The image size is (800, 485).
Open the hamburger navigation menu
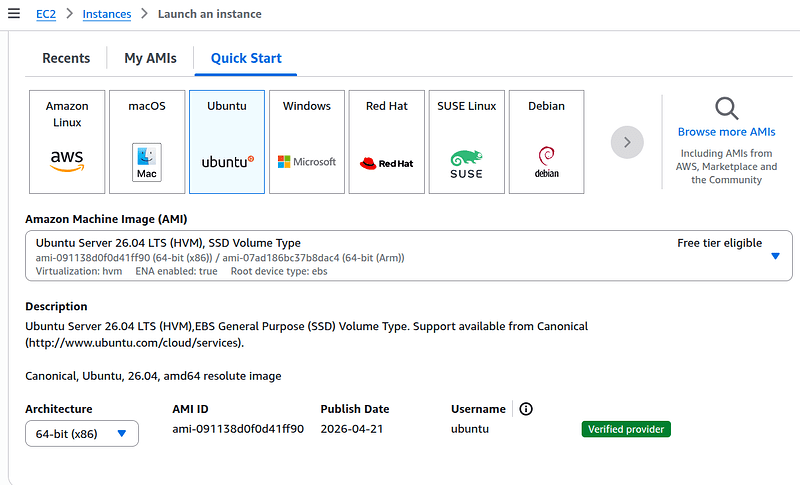(x=14, y=13)
